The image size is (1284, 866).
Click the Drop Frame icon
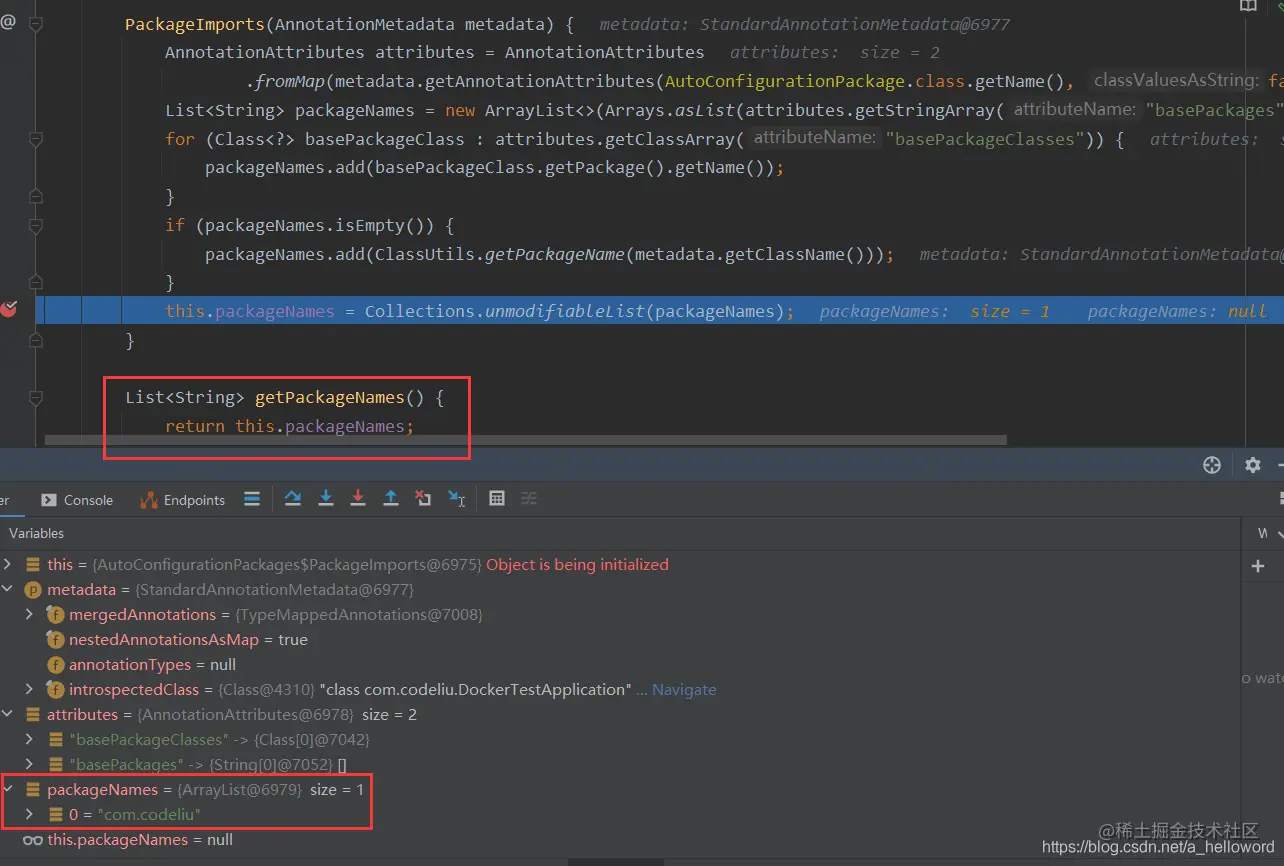[423, 498]
